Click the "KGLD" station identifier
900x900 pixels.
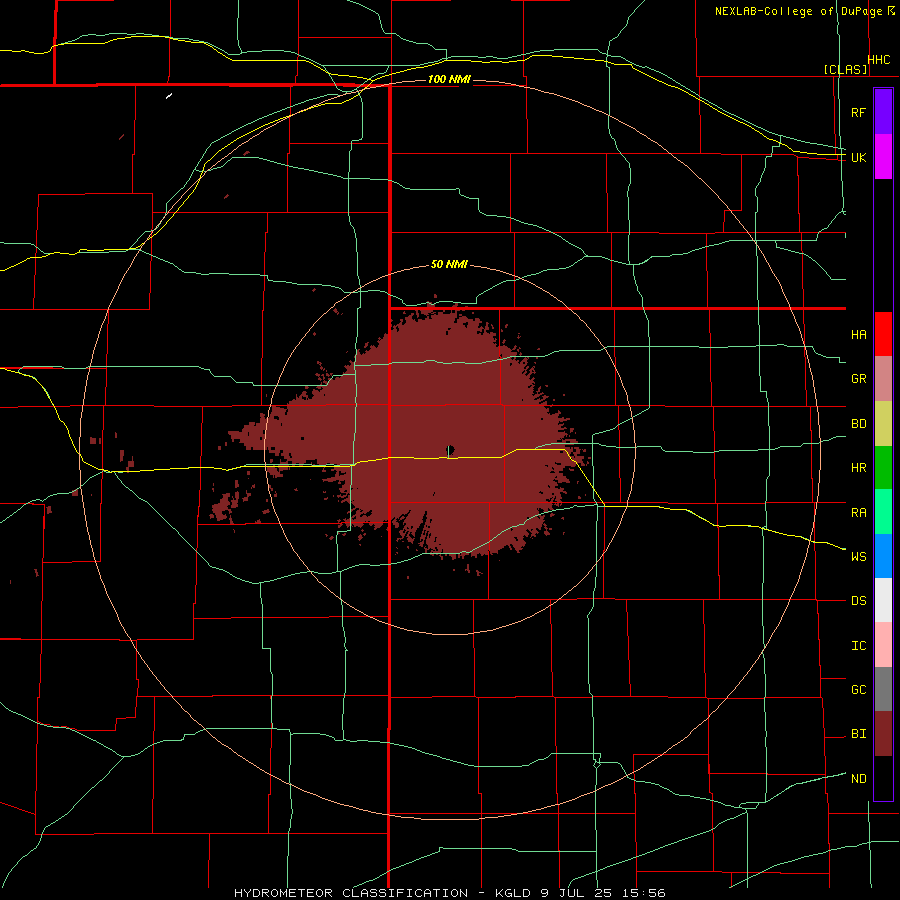click(513, 893)
